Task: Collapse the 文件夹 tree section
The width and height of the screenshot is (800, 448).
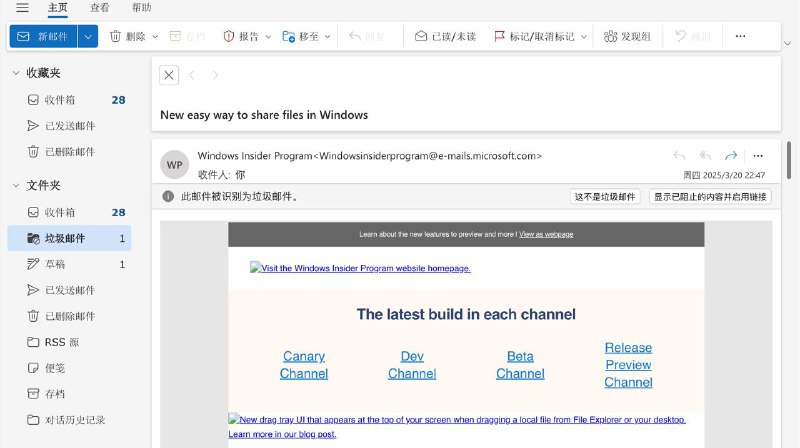Action: 15,185
